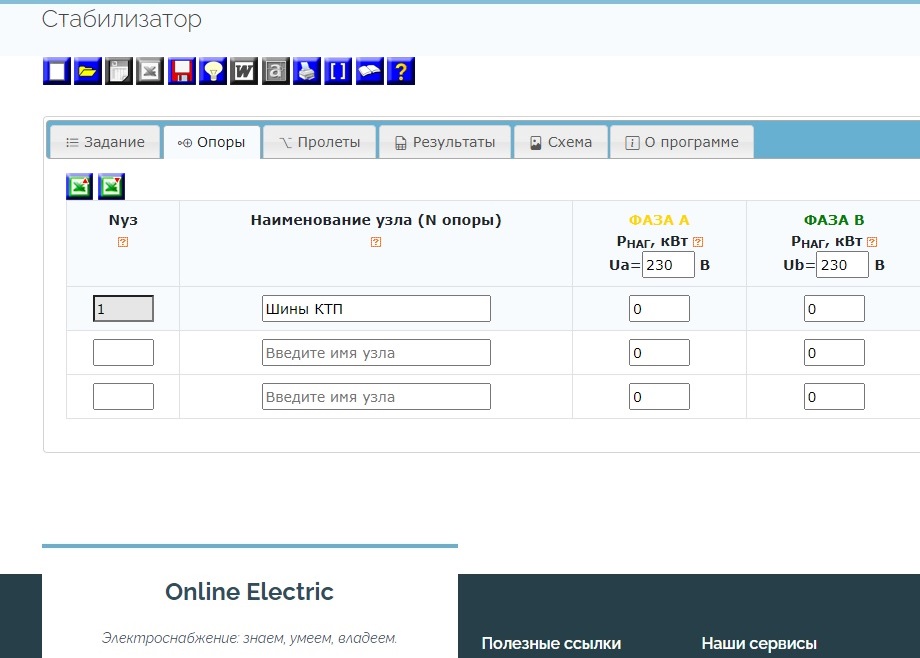Switch to the Задание tab

(x=105, y=142)
